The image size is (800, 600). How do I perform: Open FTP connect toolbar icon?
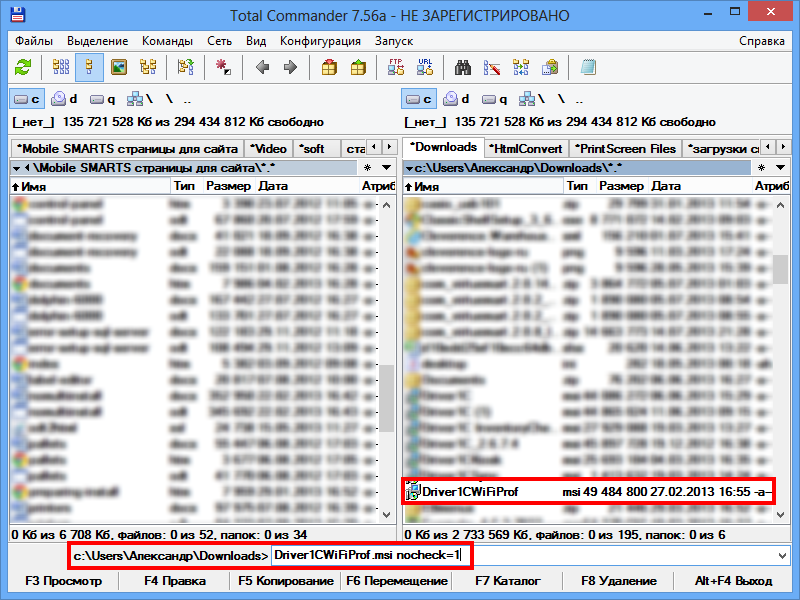396,67
